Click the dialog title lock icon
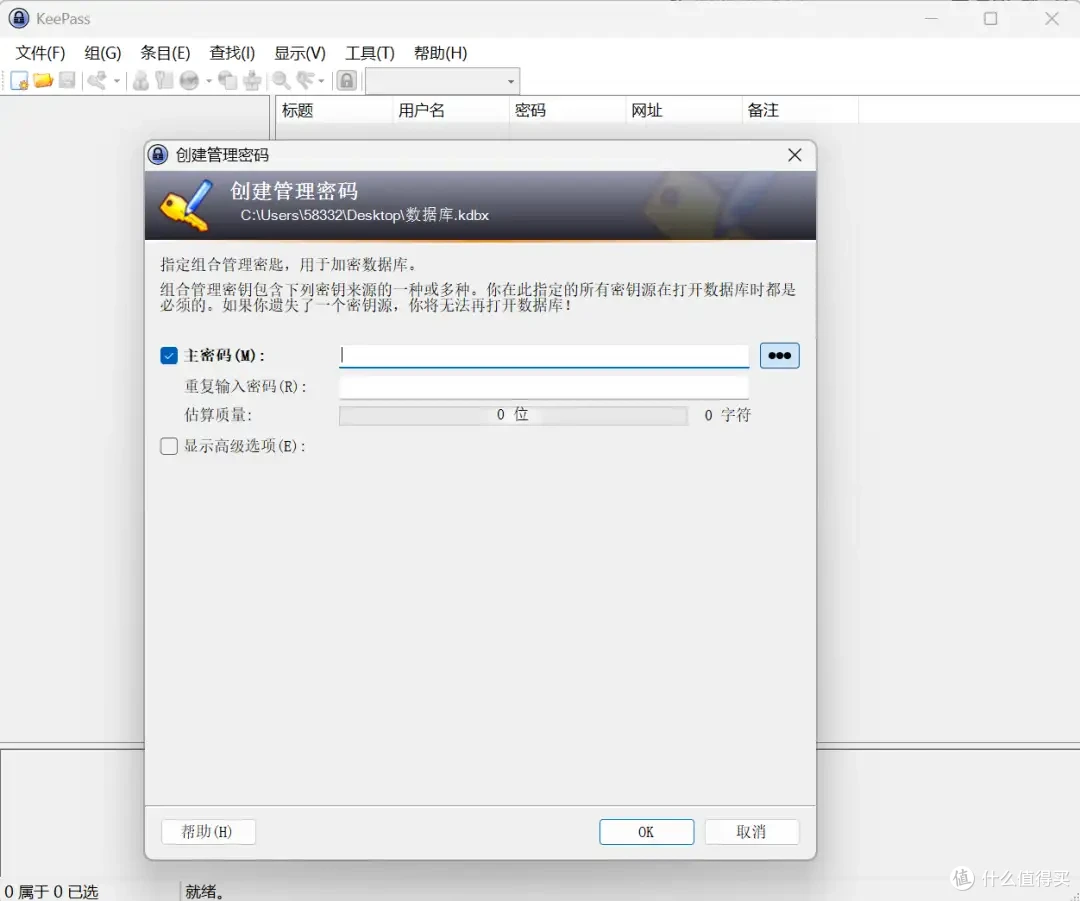This screenshot has height=901, width=1080. [x=158, y=154]
